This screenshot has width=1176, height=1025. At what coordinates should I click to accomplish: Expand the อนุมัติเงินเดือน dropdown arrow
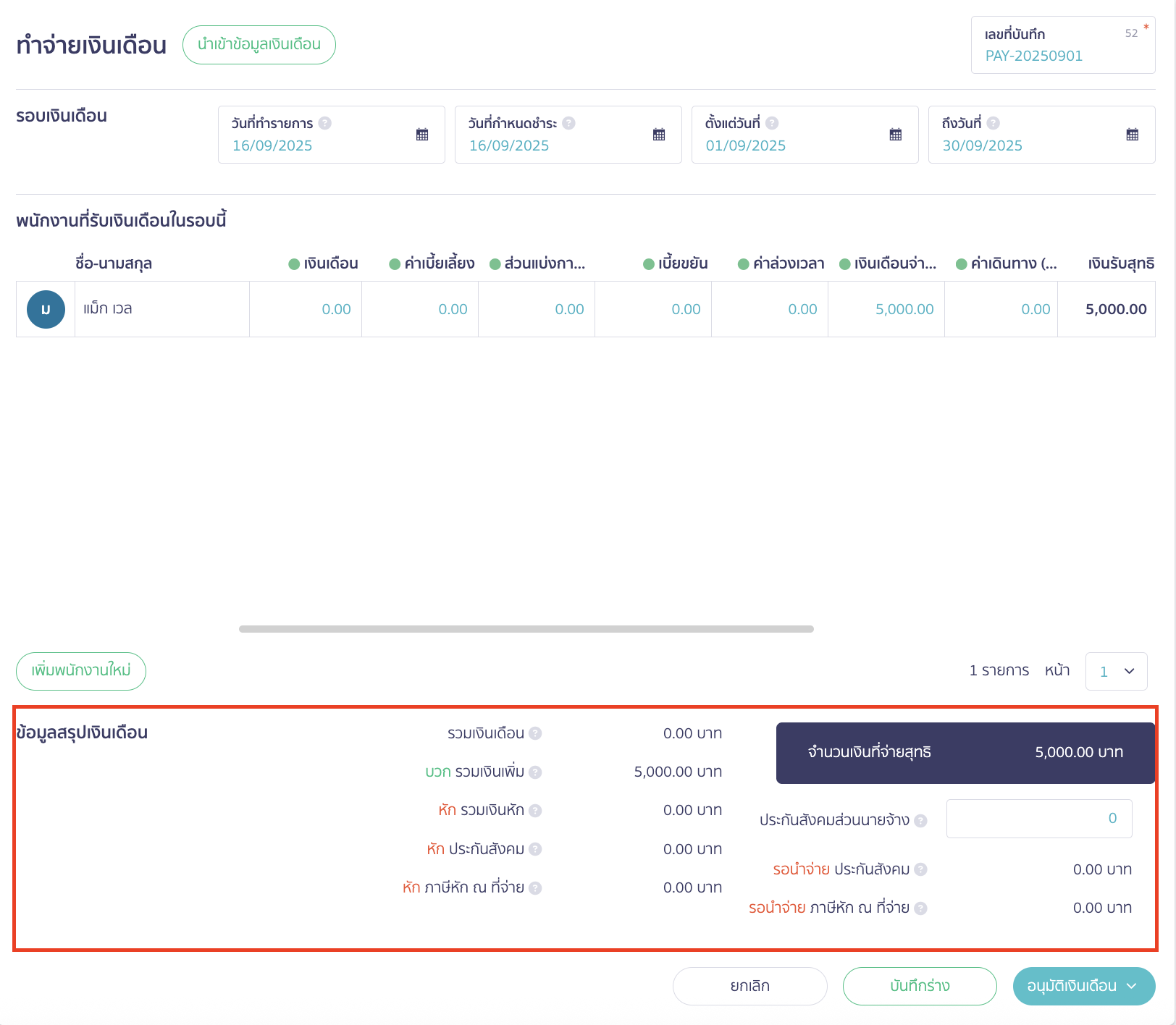[1132, 986]
